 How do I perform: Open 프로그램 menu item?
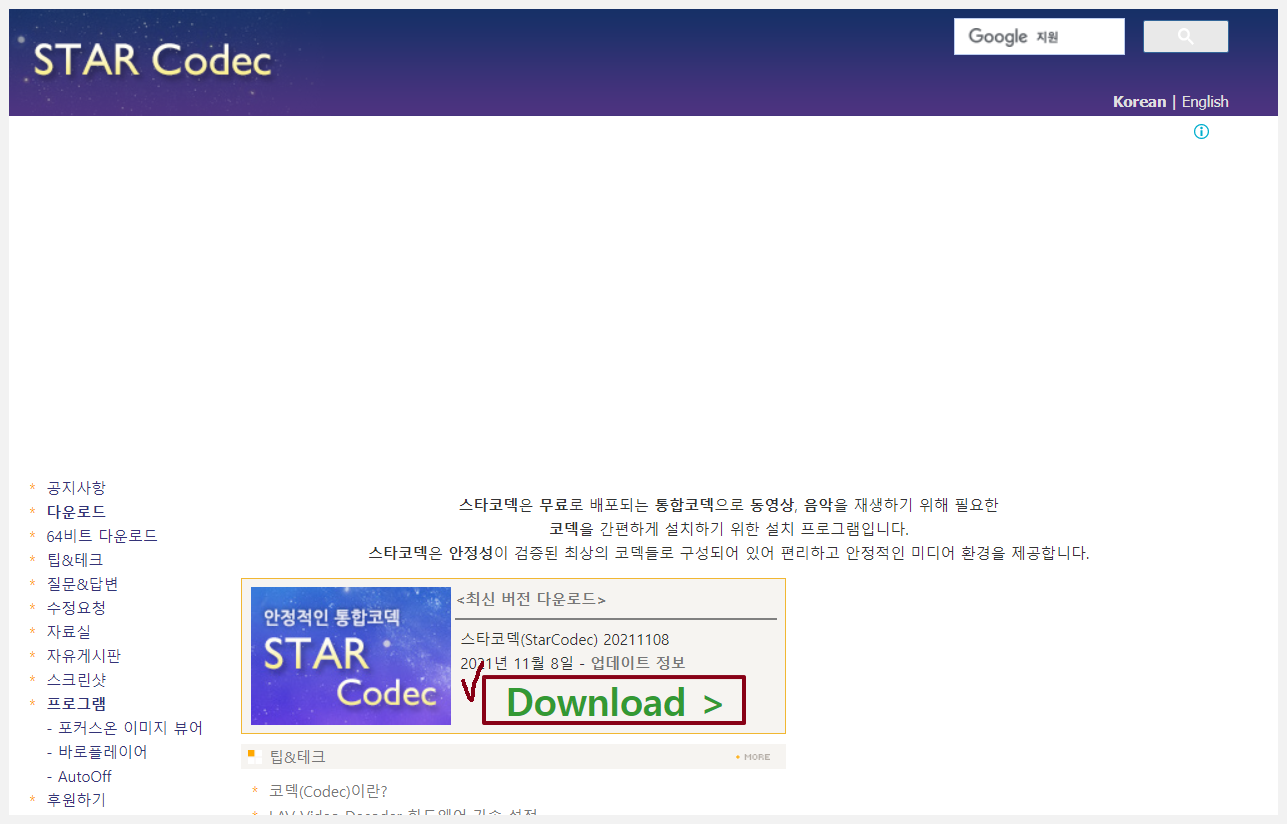point(76,704)
